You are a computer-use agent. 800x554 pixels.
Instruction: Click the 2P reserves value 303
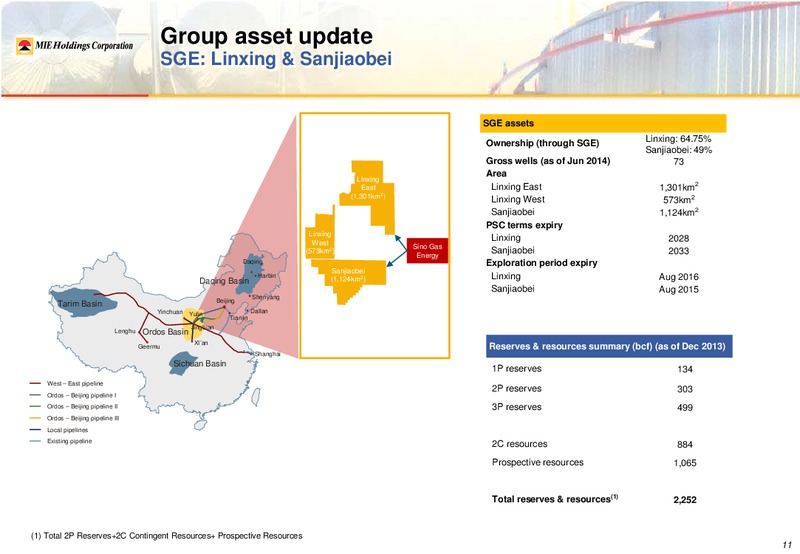(x=685, y=389)
